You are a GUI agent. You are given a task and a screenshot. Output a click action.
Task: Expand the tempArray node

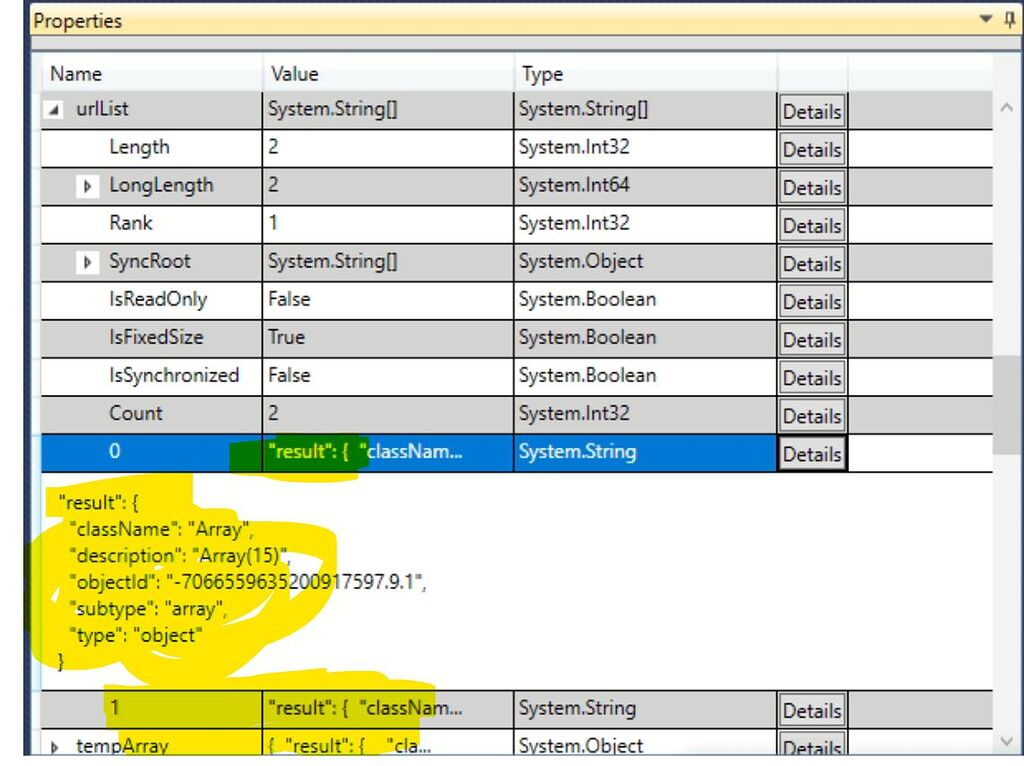55,746
